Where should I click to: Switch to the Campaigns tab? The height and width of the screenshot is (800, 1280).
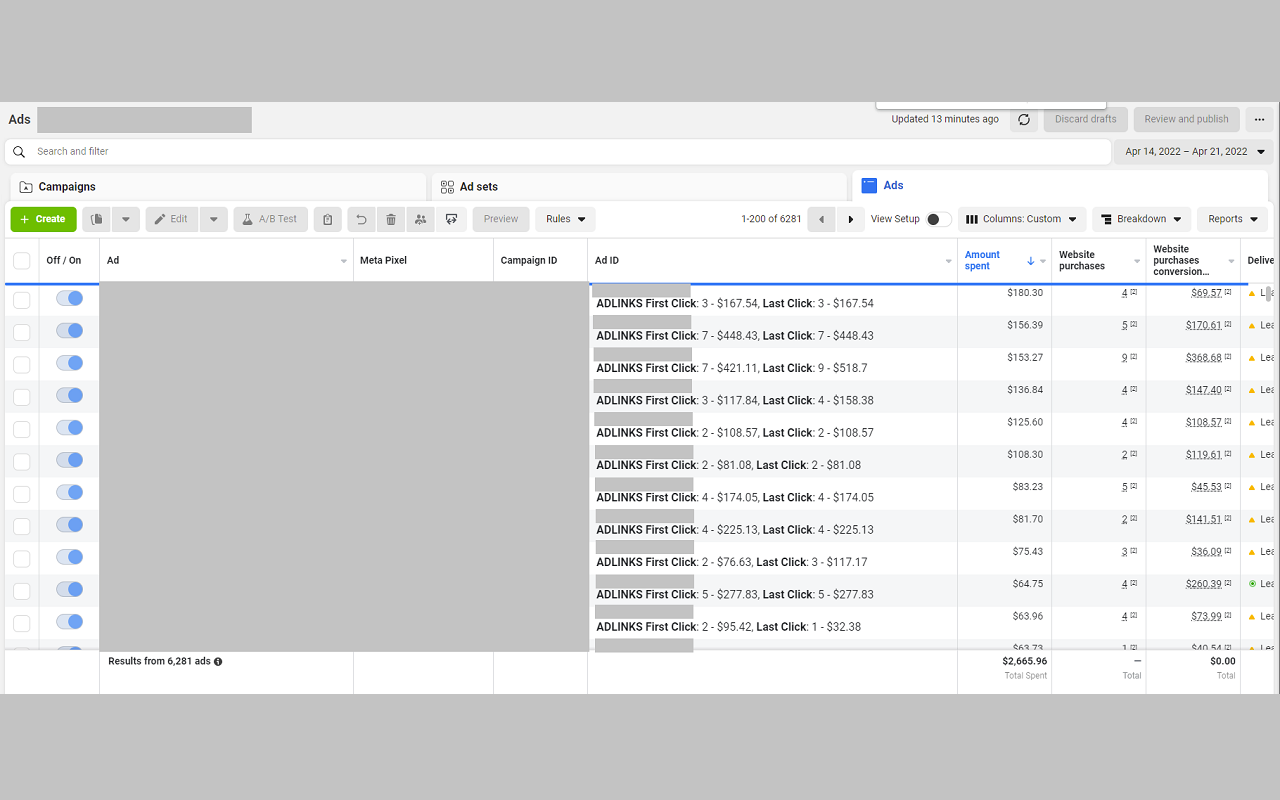(x=67, y=187)
